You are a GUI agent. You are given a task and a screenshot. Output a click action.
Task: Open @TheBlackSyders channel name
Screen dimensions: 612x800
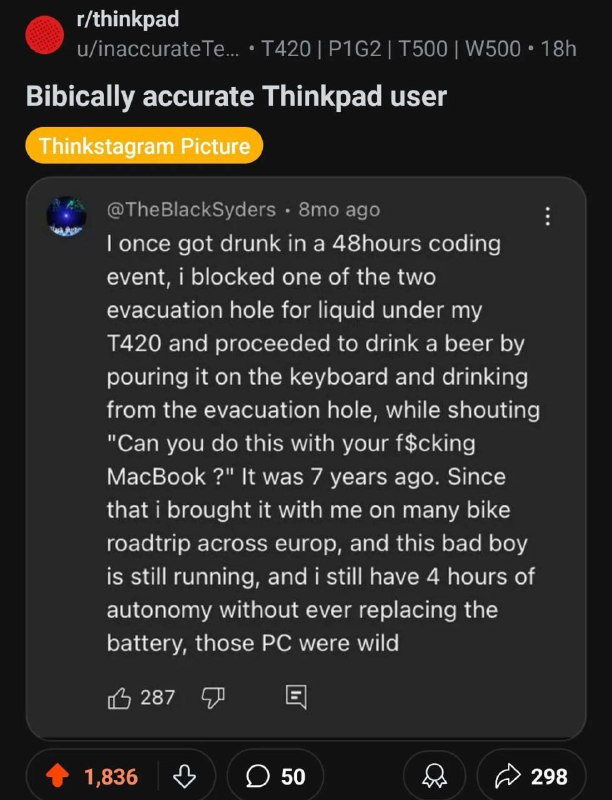coord(191,209)
